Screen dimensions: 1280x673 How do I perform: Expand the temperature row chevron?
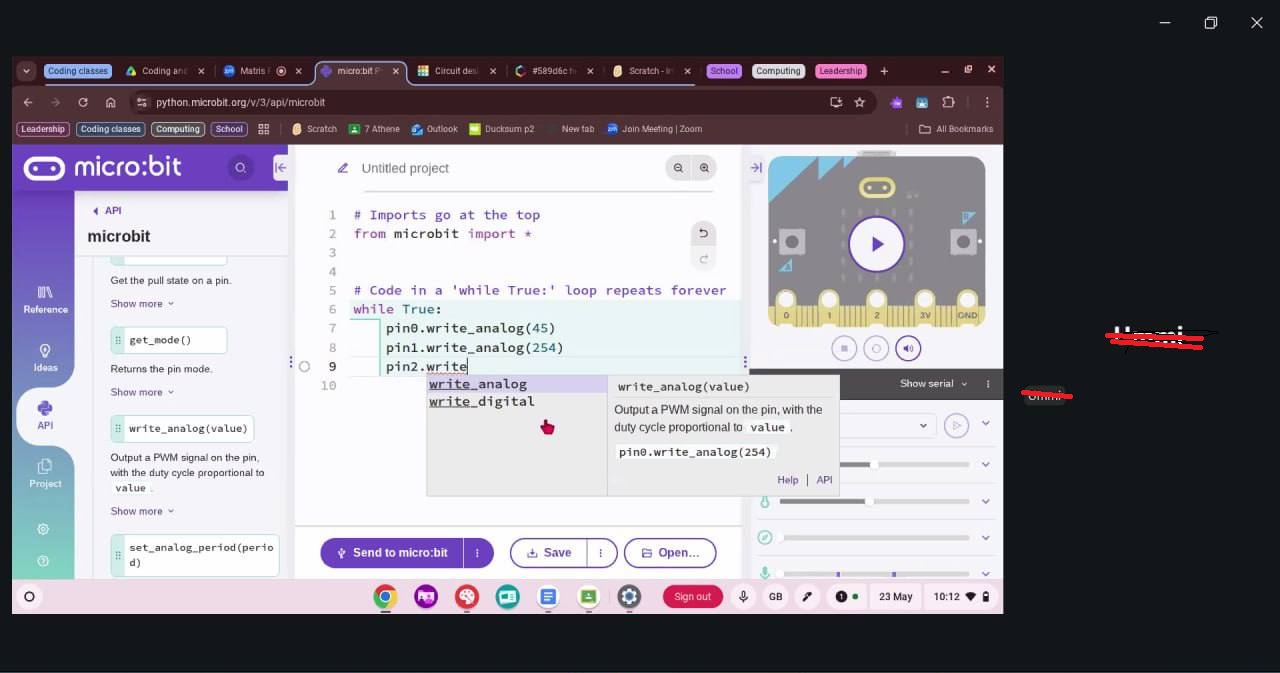point(986,501)
